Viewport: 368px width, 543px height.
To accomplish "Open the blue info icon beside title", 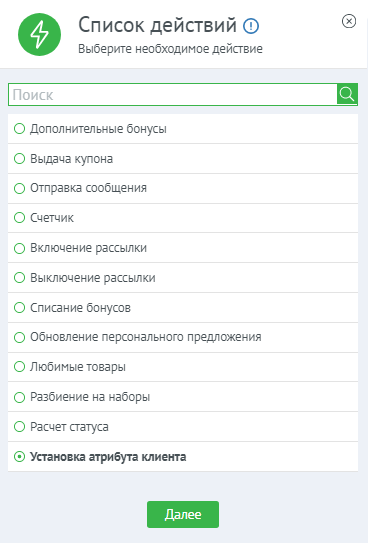I will [x=251, y=26].
